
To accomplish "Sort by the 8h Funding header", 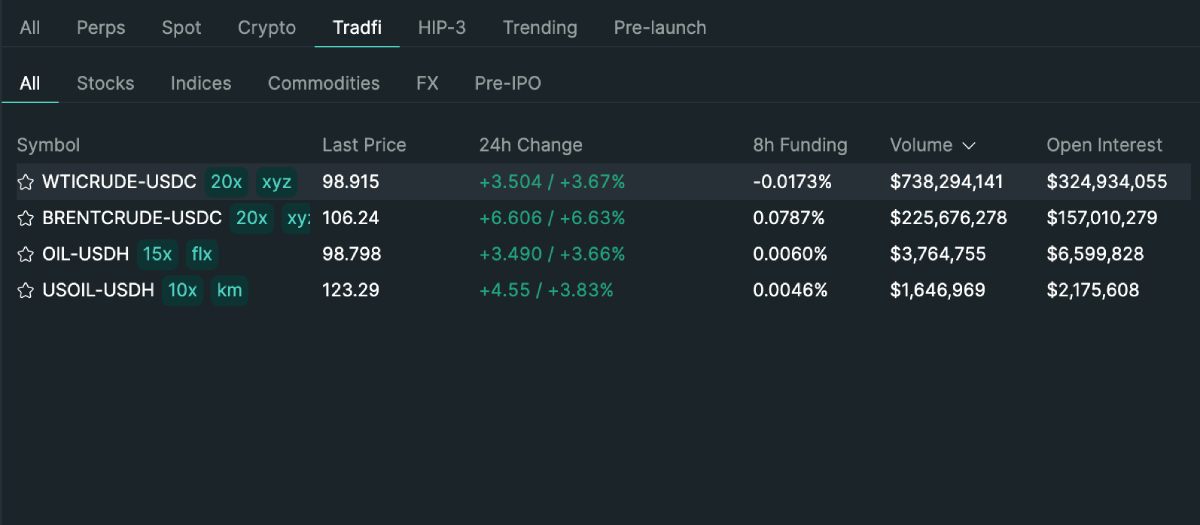I will (799, 145).
